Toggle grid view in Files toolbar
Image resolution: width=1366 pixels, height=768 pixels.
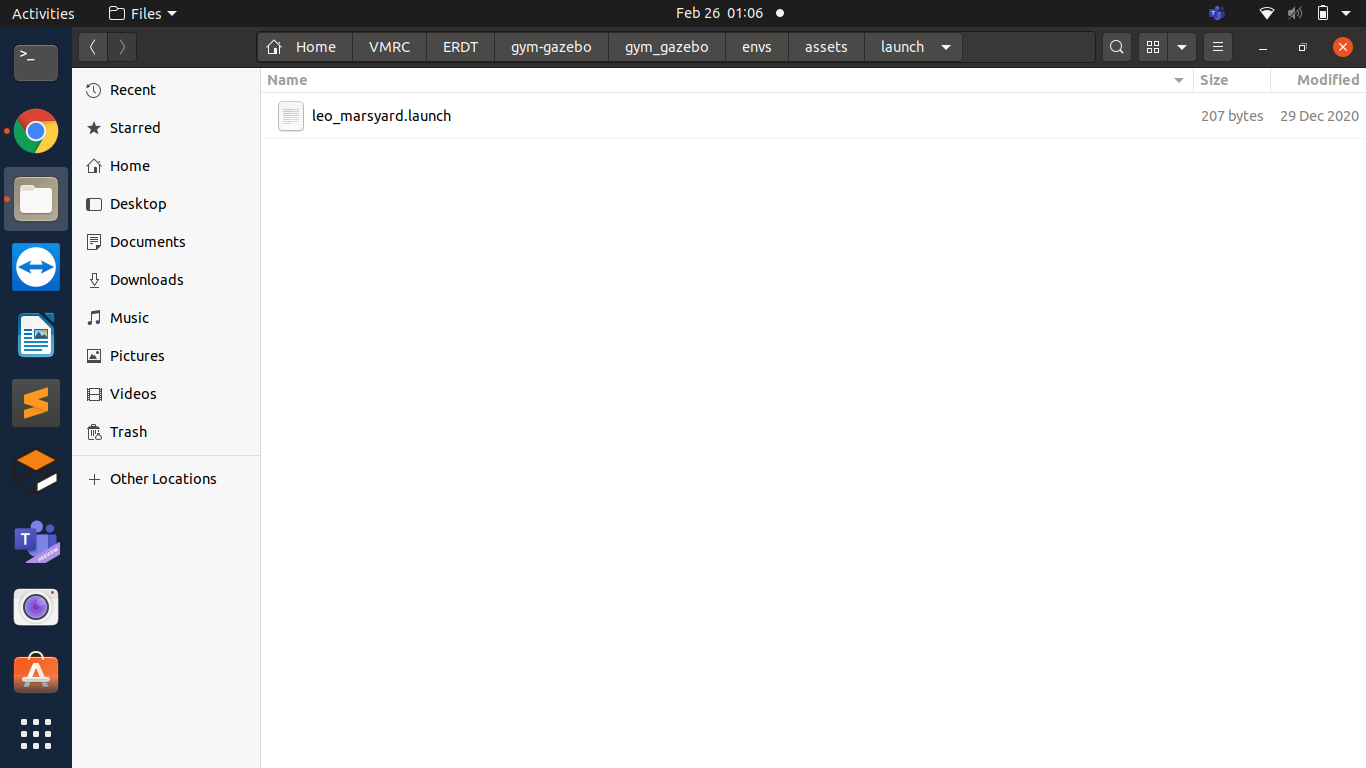pyautogui.click(x=1153, y=47)
